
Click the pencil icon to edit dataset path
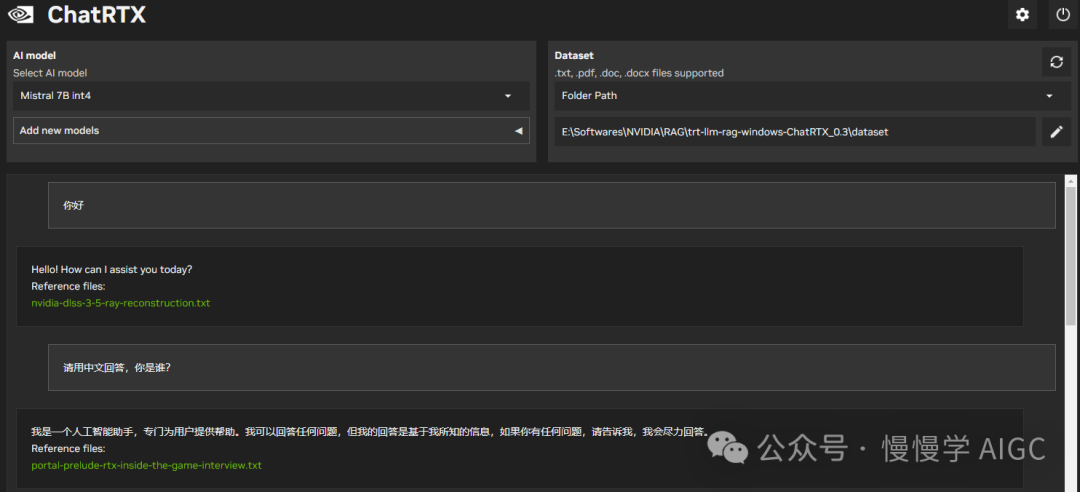pos(1056,132)
